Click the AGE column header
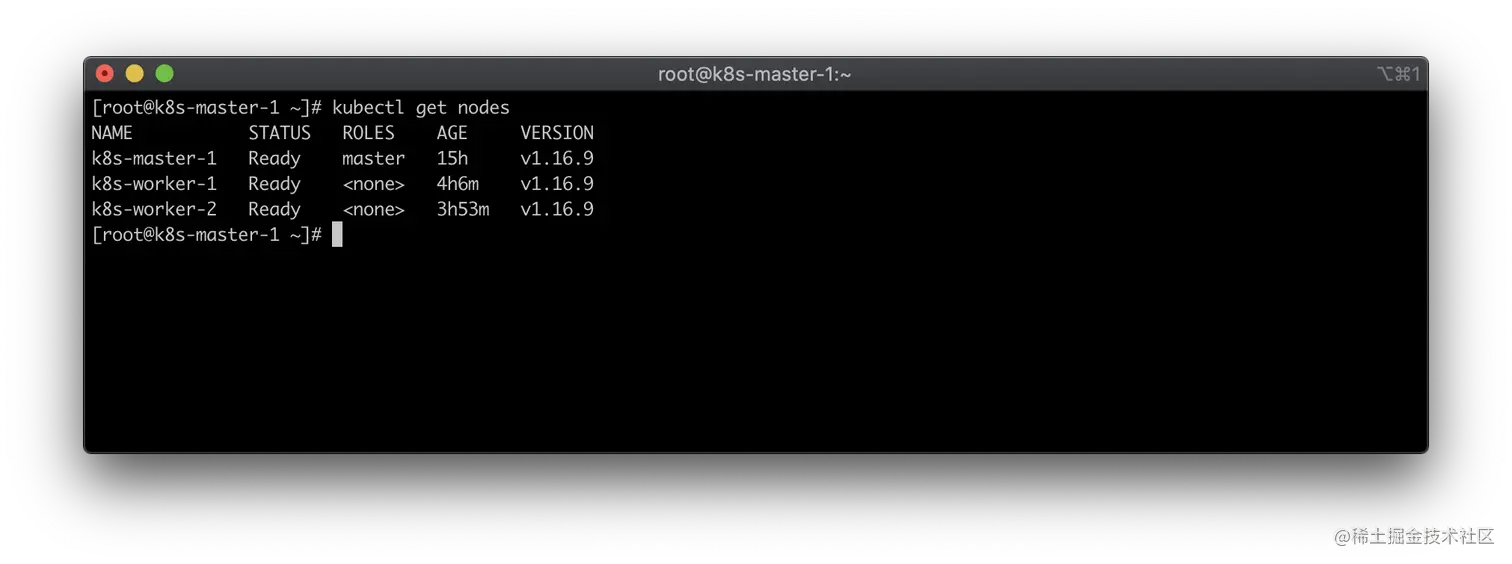1512x564 pixels. pos(452,133)
